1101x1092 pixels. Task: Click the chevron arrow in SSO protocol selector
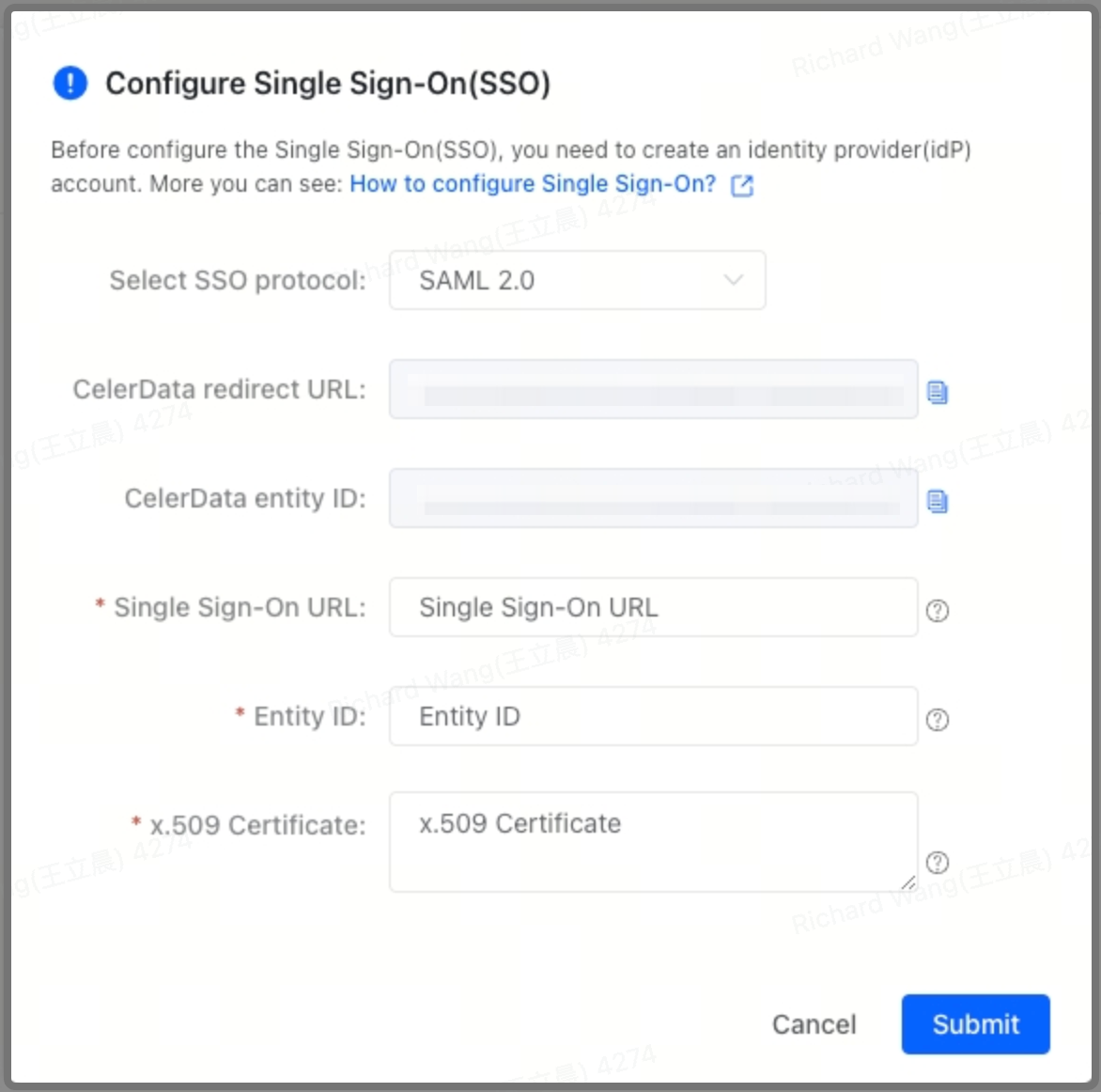(734, 280)
